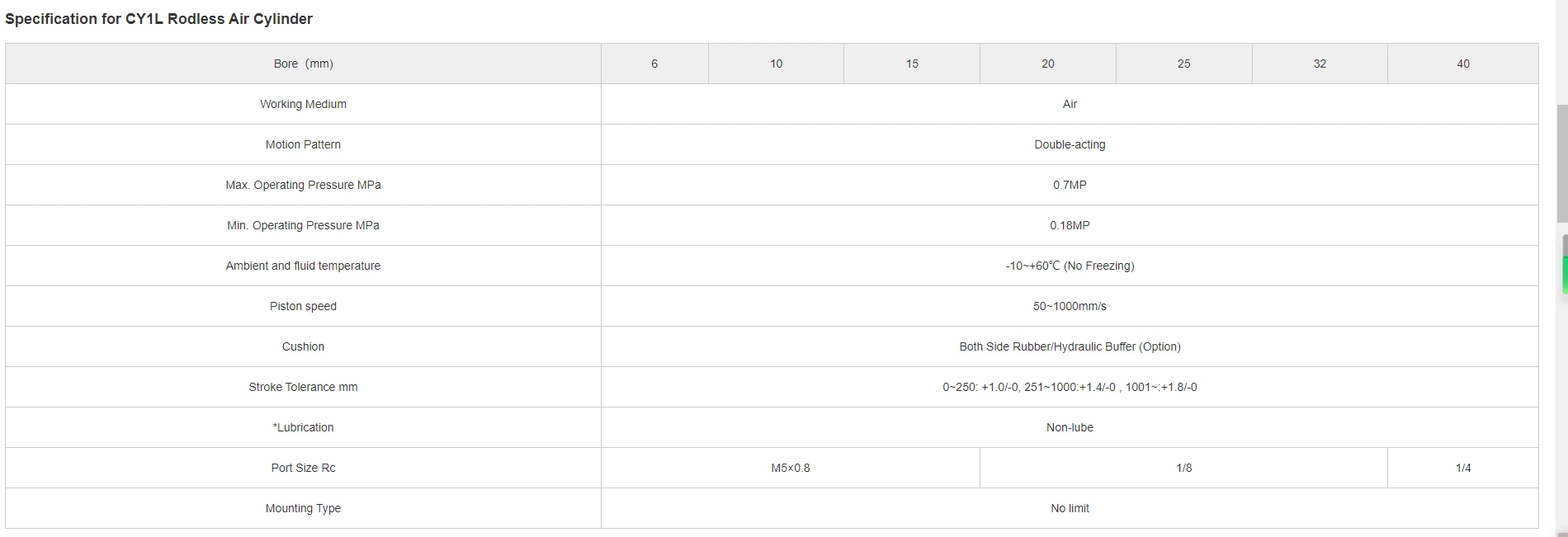The width and height of the screenshot is (1568, 537).
Task: Select the Double-acting value cell
Action: (1070, 144)
